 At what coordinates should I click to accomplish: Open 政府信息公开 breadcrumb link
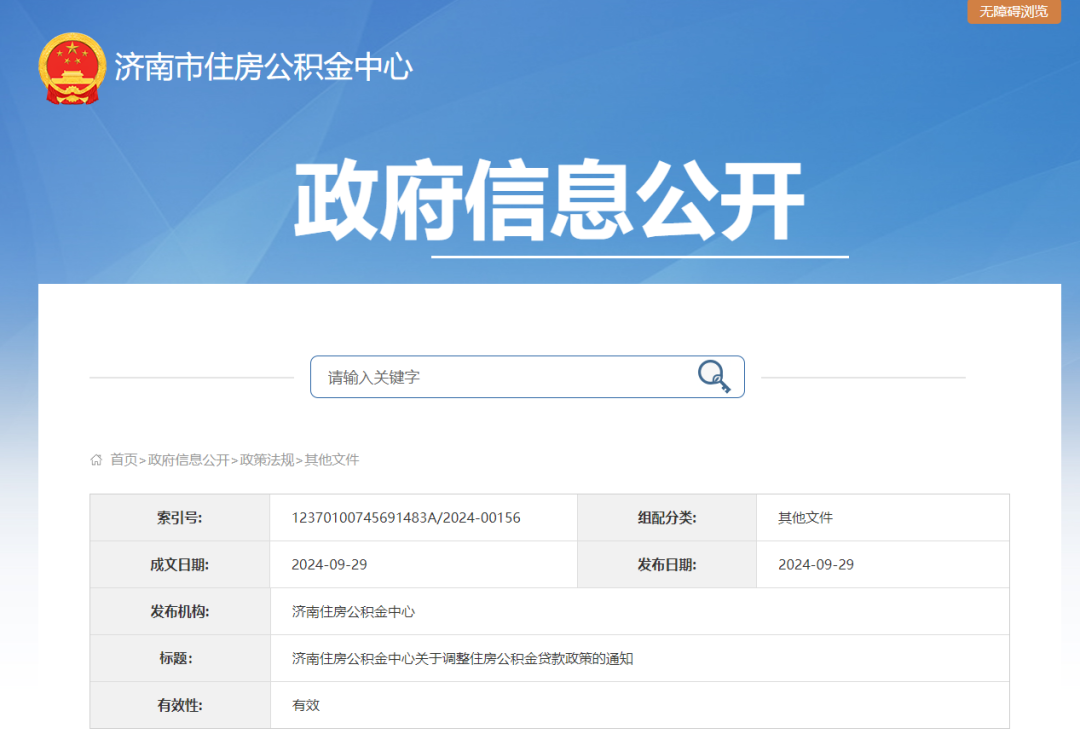(189, 460)
